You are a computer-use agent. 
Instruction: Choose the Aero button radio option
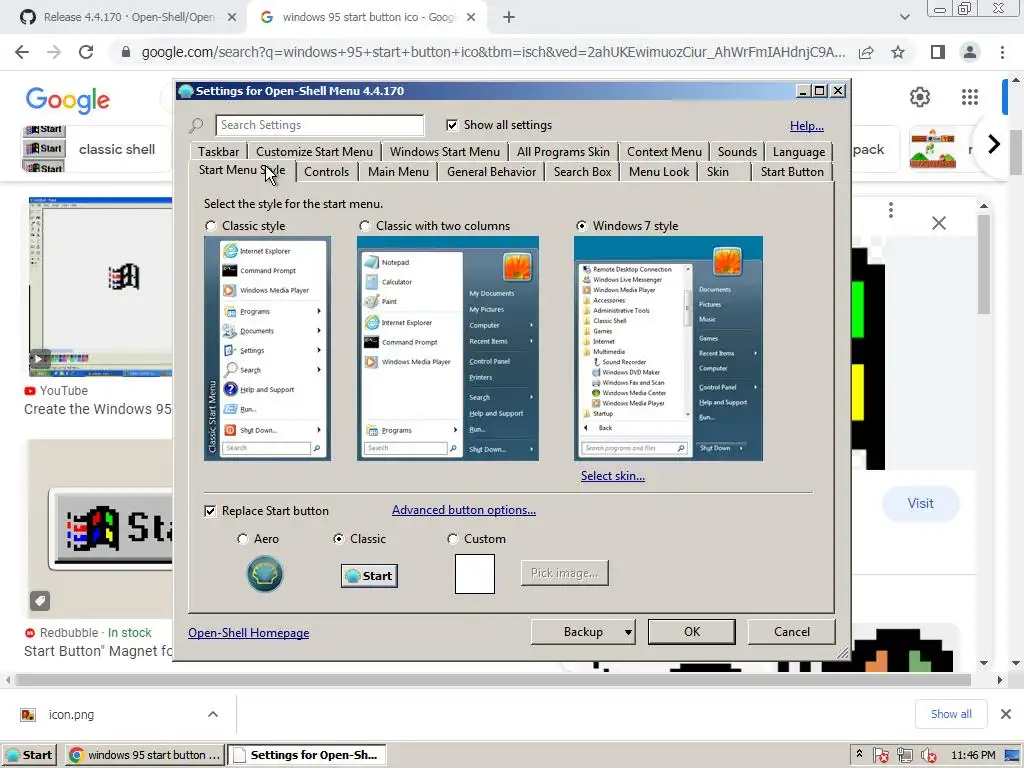point(242,539)
